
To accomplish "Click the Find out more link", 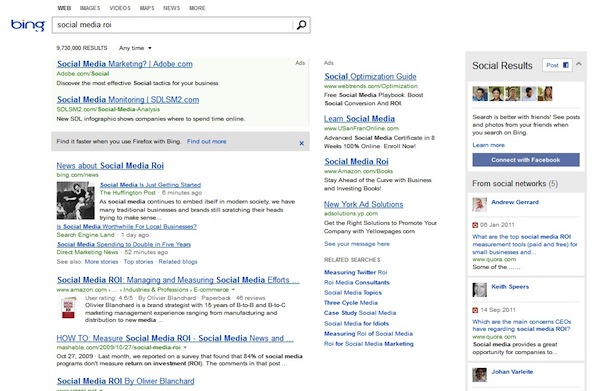I will click(x=207, y=142).
